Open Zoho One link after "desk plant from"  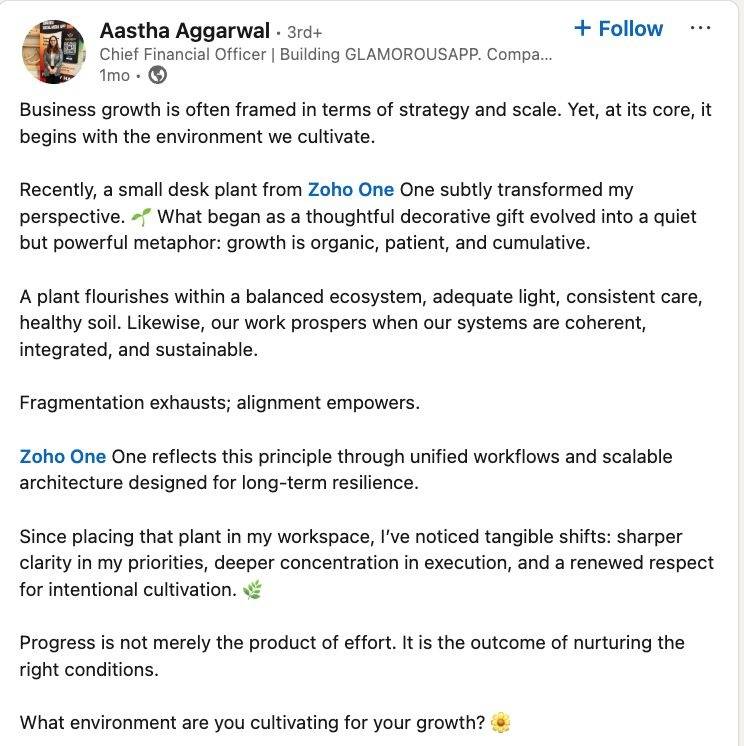click(351, 190)
